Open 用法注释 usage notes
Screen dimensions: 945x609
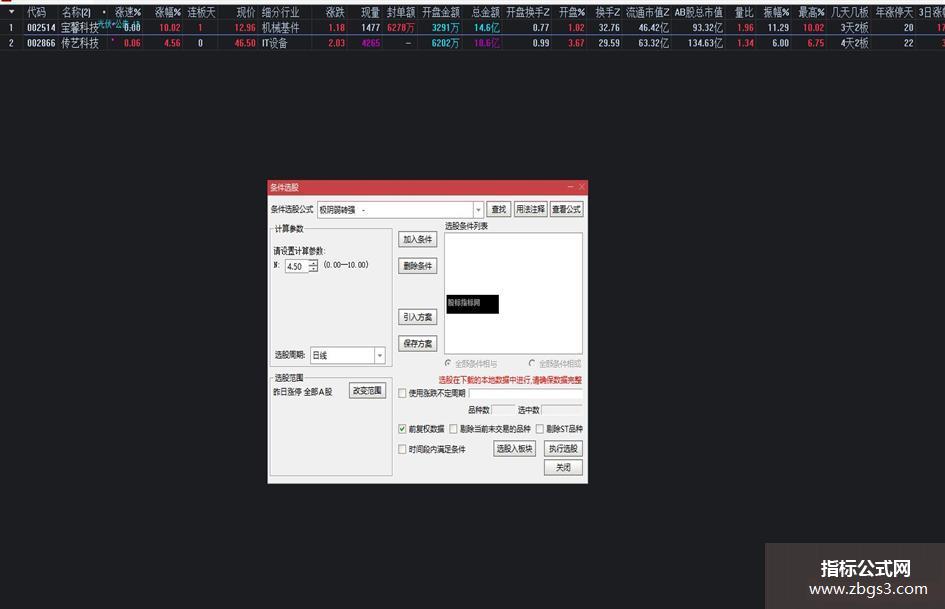pos(530,209)
